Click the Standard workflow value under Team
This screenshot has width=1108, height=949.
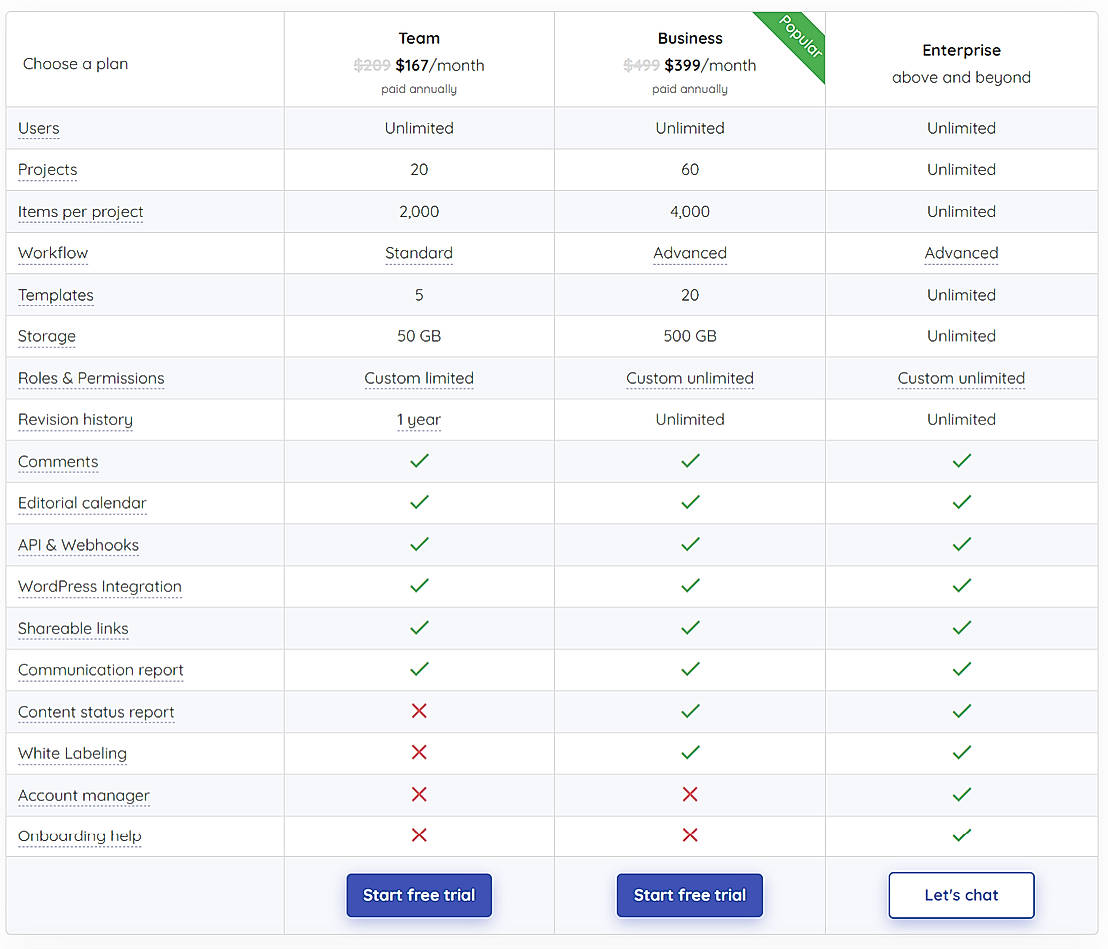[x=419, y=253]
